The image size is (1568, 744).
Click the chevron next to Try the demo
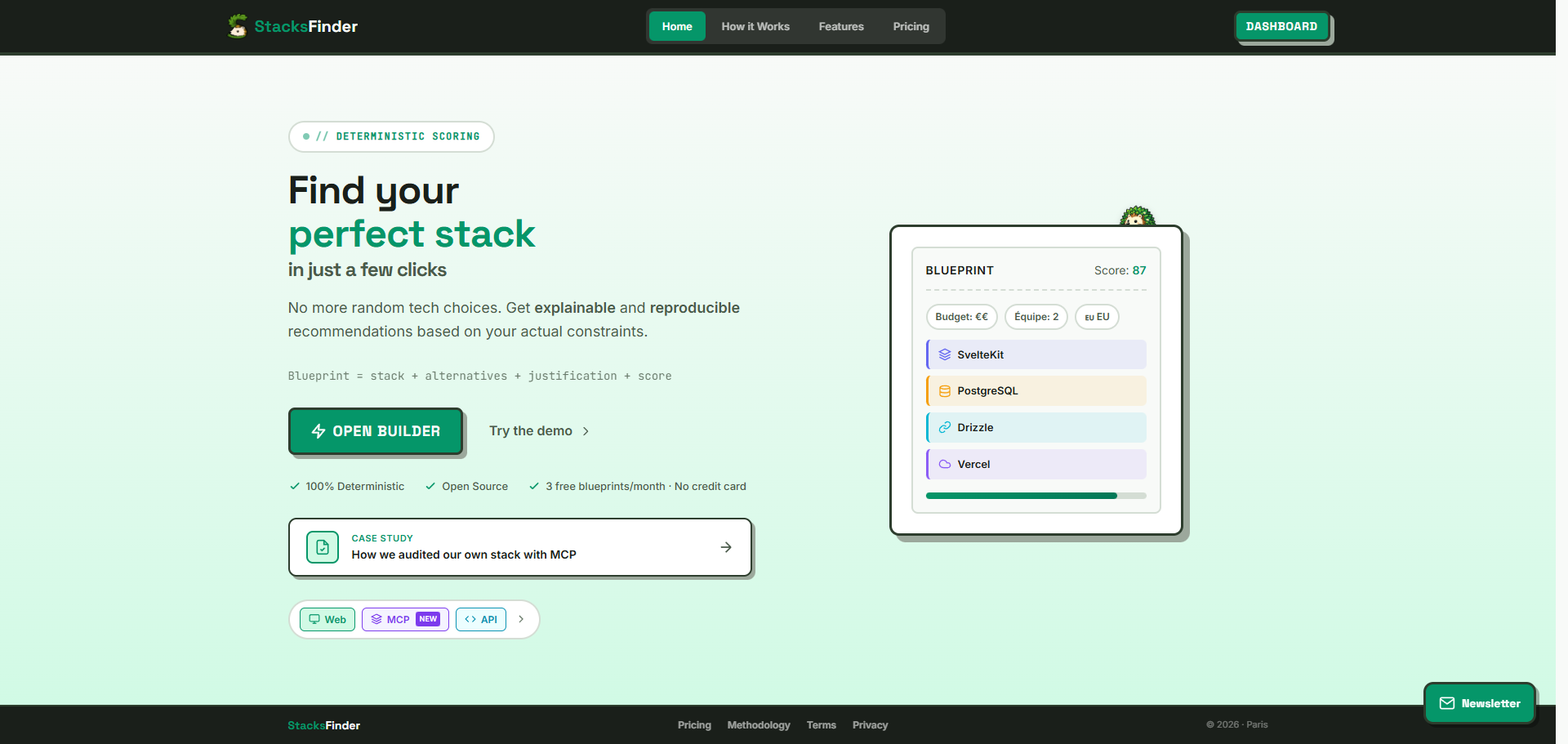click(586, 431)
